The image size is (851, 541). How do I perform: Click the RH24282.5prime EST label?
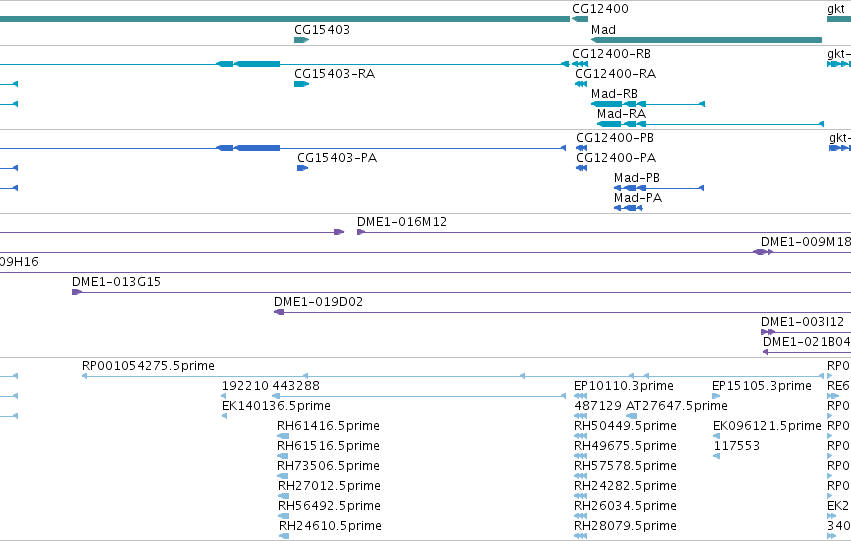pos(625,486)
